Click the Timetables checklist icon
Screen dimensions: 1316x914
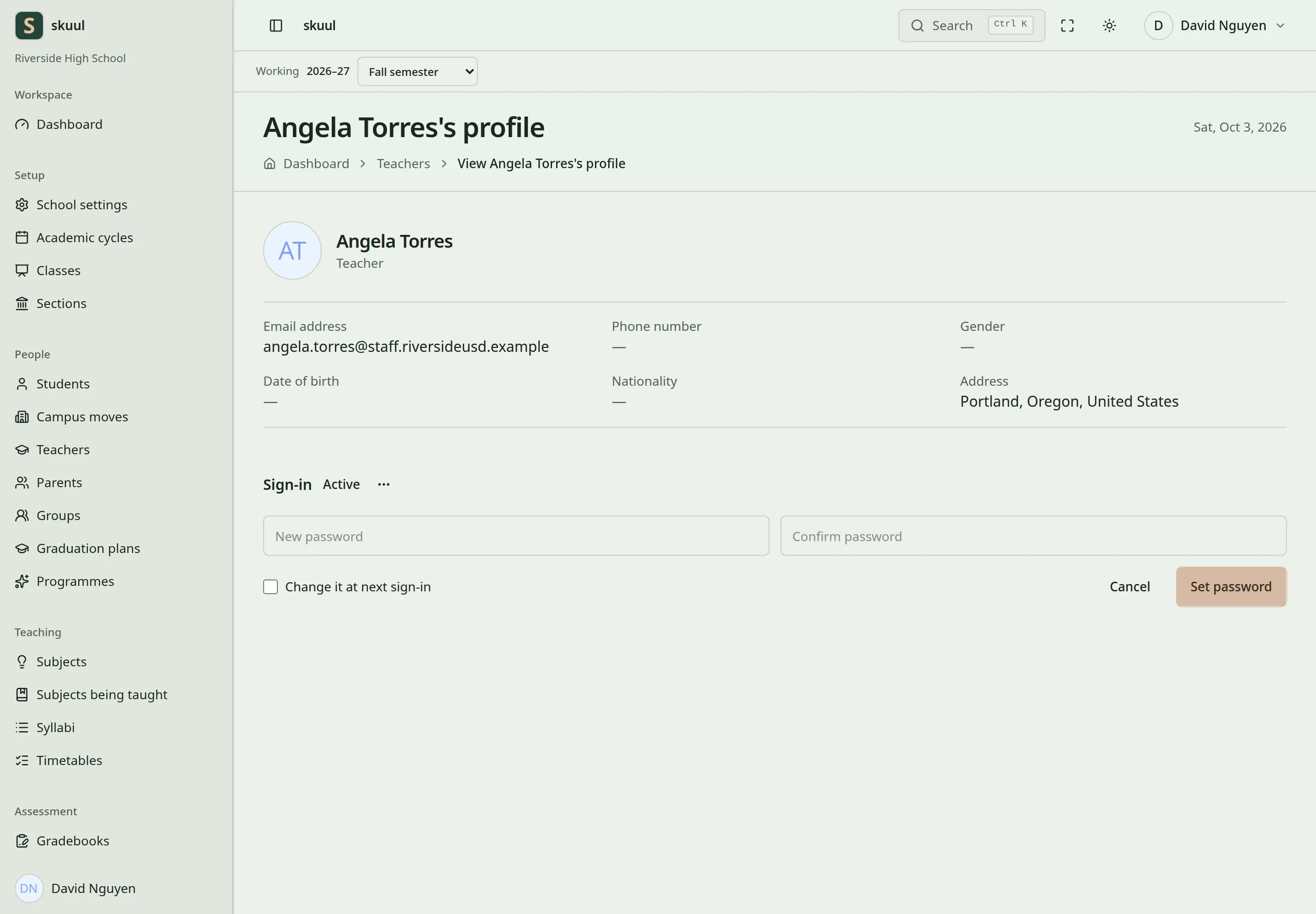point(22,760)
